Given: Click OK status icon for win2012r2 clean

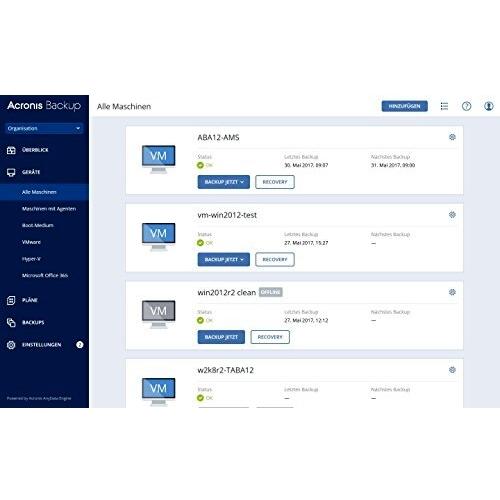Looking at the screenshot, I should pos(200,320).
